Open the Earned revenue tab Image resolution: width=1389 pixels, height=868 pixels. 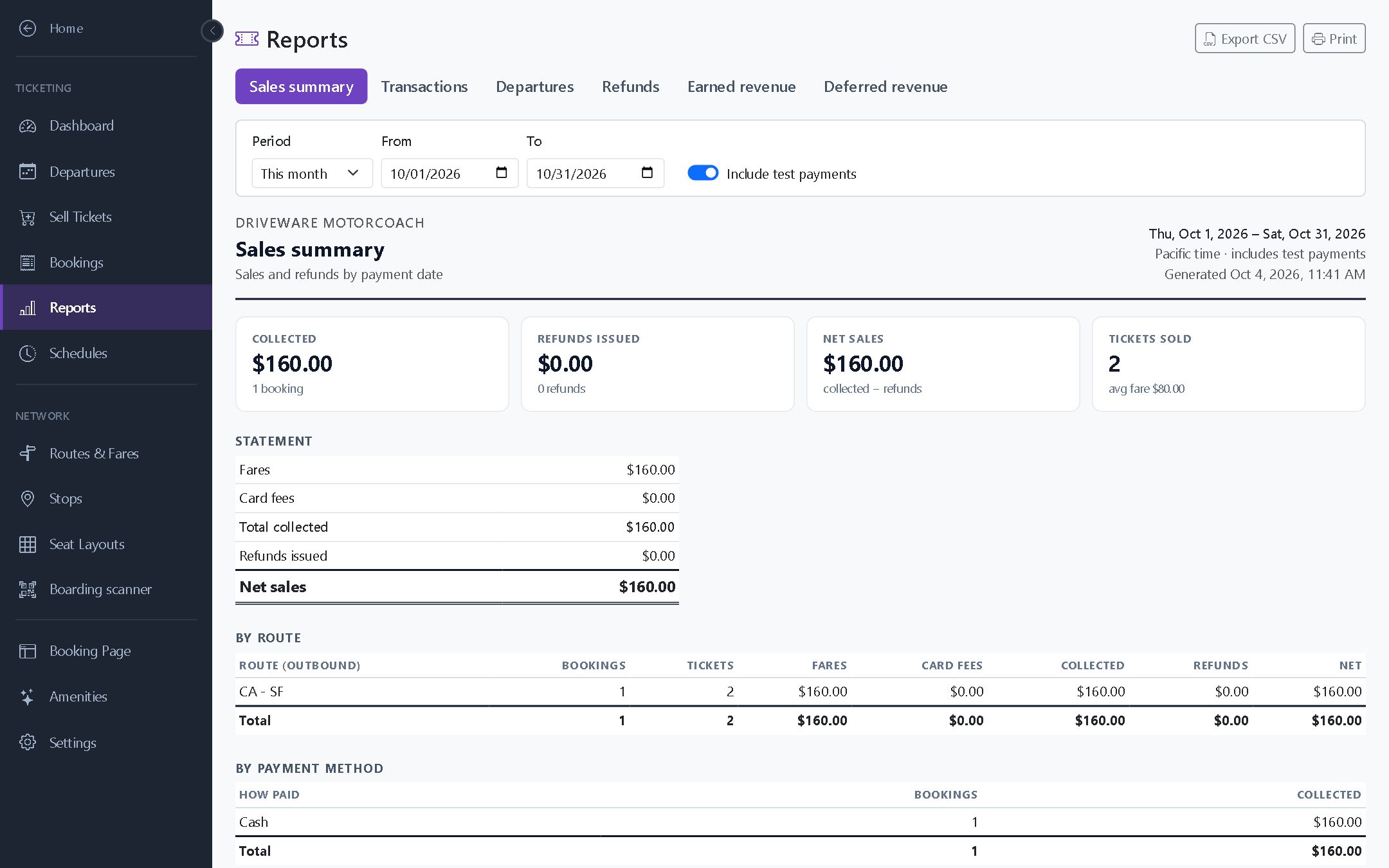tap(741, 86)
